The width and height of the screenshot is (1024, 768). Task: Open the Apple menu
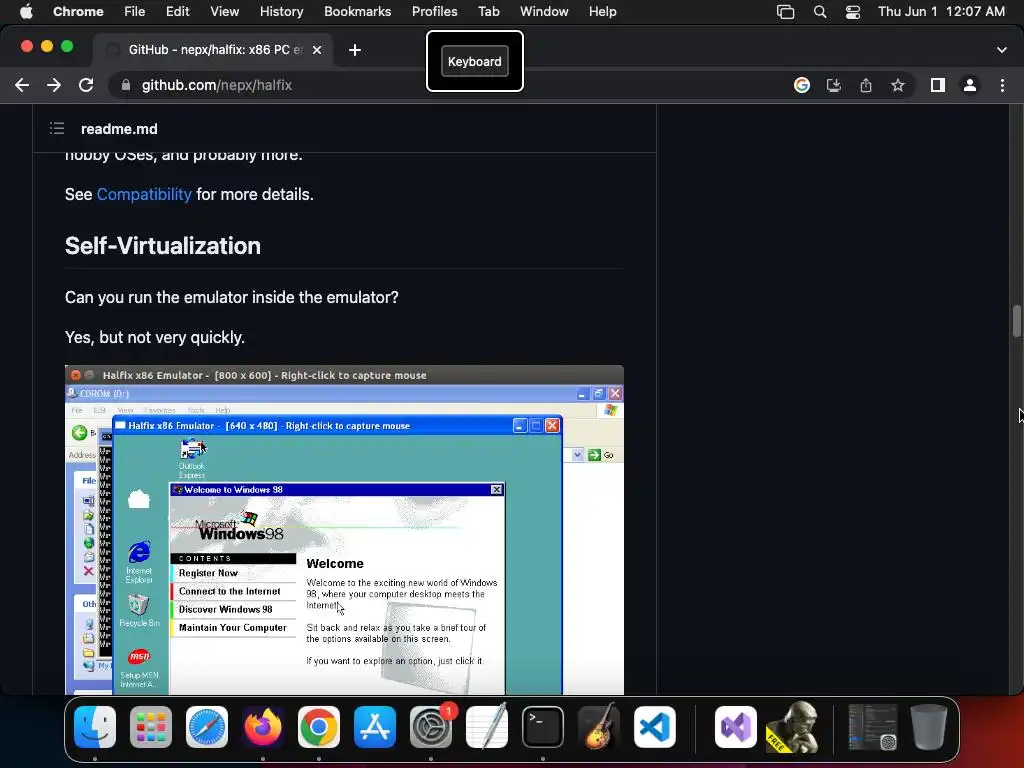click(26, 11)
